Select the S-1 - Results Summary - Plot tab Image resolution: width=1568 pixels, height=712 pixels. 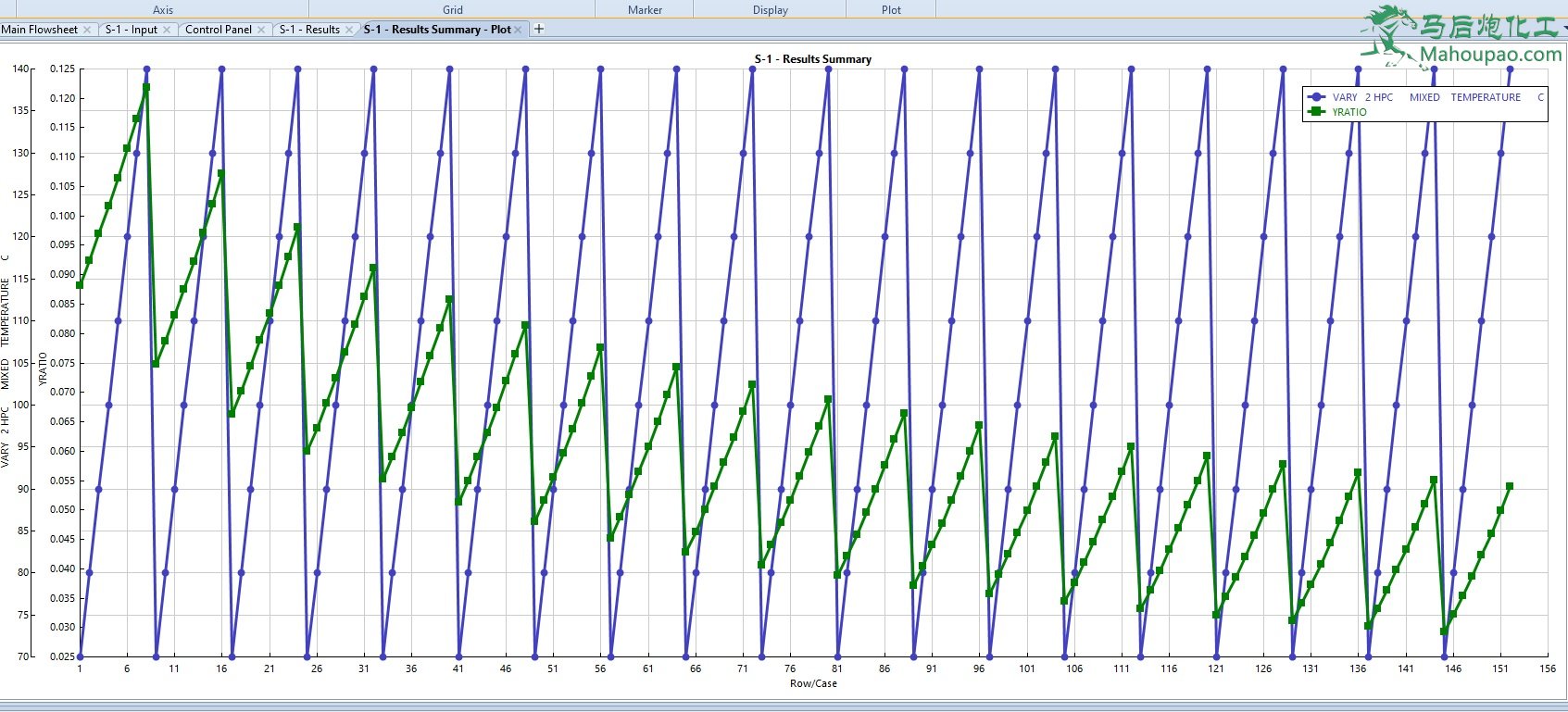coord(437,30)
